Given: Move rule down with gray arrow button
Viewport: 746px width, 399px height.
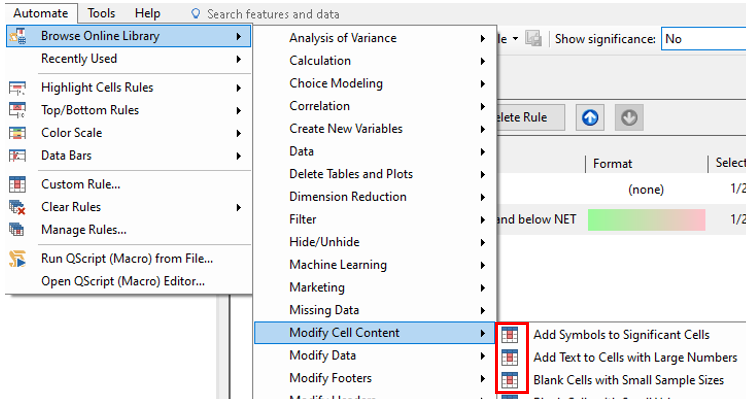Looking at the screenshot, I should [629, 117].
